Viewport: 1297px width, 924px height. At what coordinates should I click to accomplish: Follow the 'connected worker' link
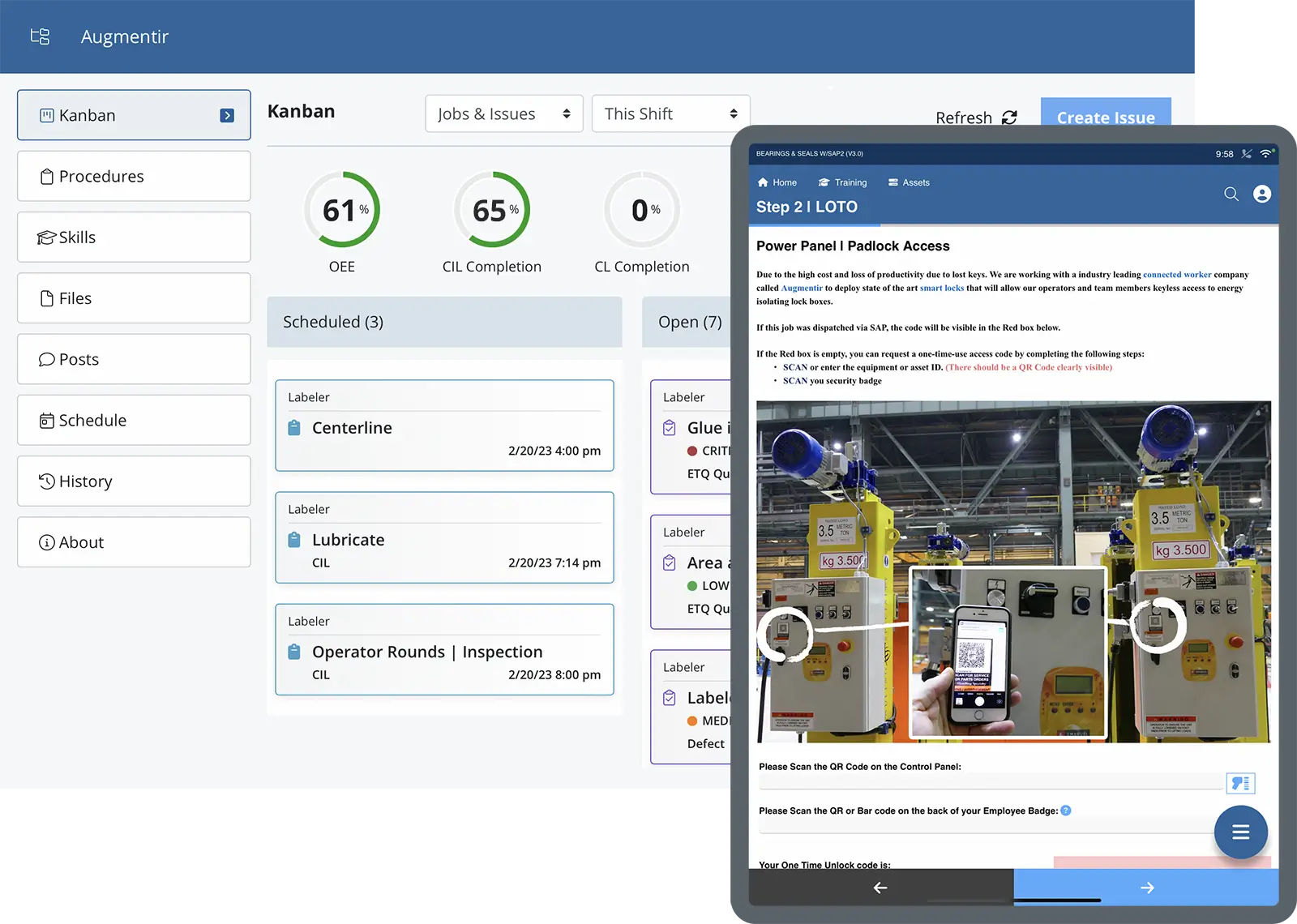pos(1177,275)
